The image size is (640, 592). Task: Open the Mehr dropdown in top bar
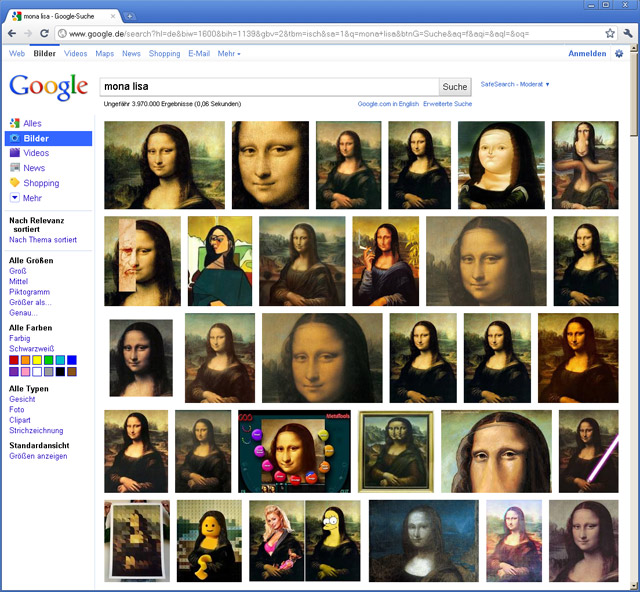coord(229,53)
